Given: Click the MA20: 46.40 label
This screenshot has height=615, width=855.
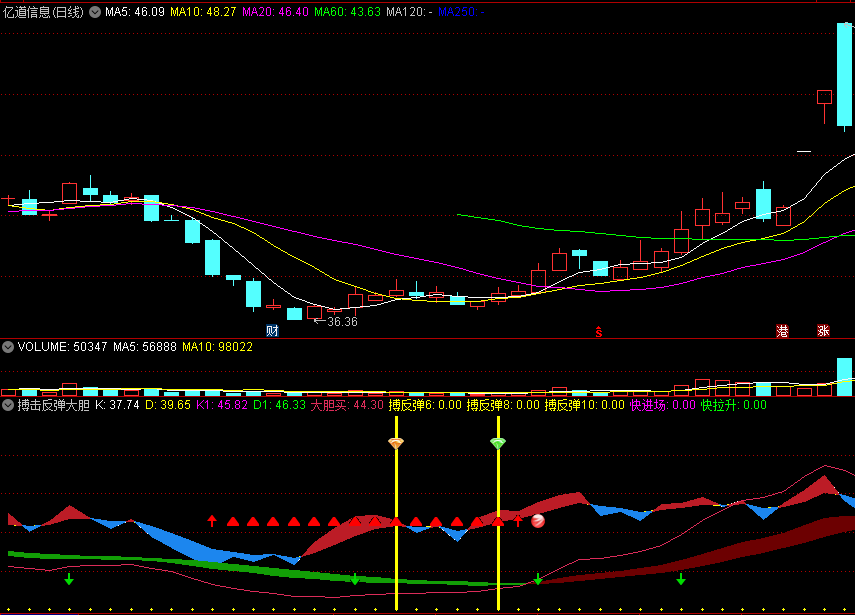Looking at the screenshot, I should point(275,12).
